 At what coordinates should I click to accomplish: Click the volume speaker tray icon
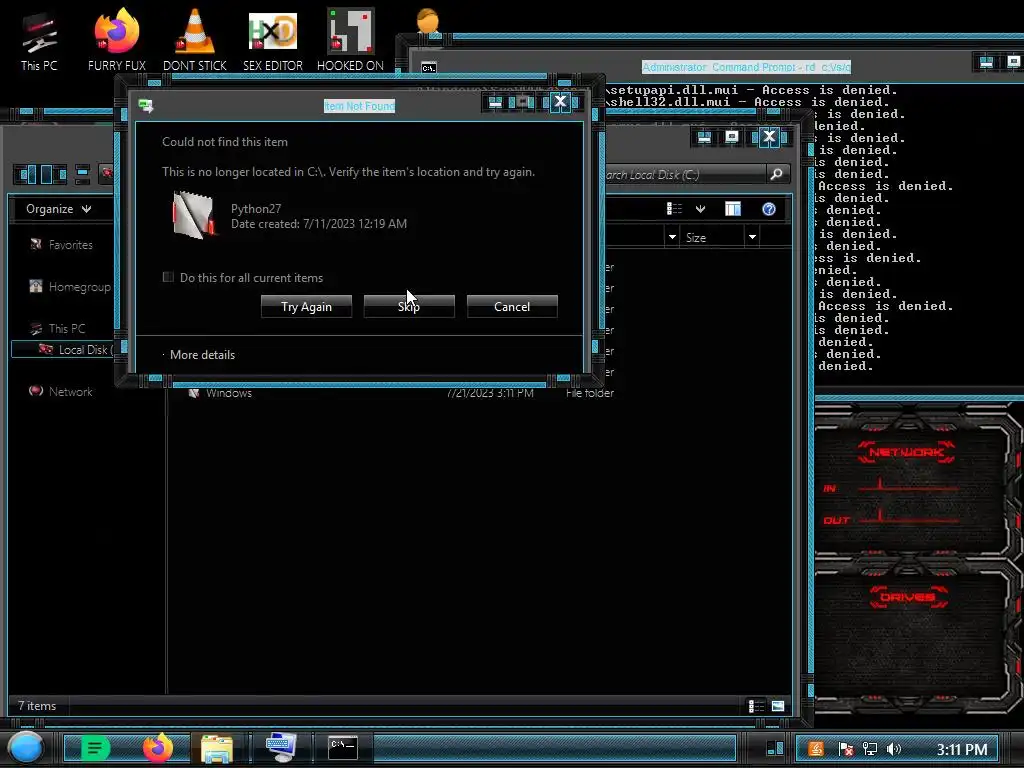[894, 749]
